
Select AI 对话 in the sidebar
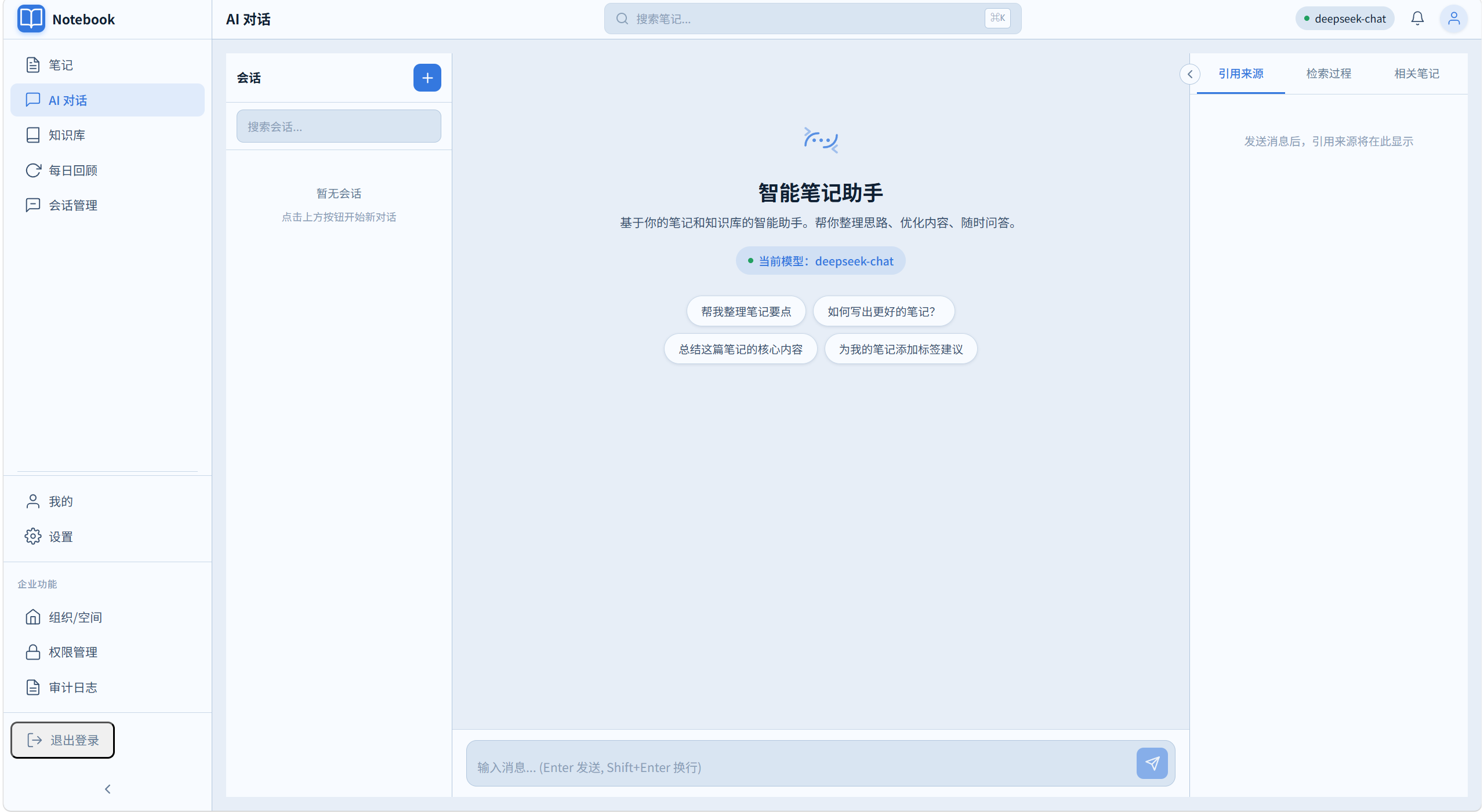pyautogui.click(x=107, y=100)
